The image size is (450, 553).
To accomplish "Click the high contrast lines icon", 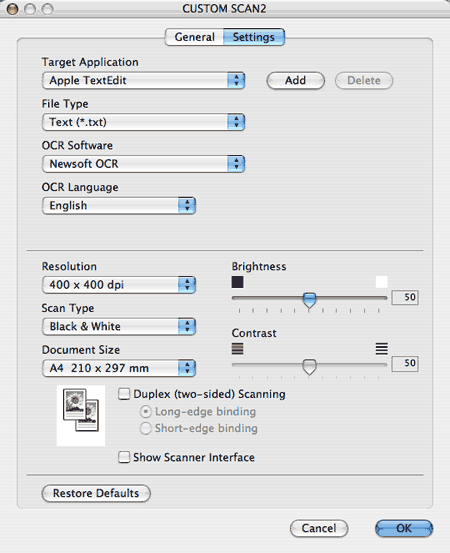I will tap(382, 349).
